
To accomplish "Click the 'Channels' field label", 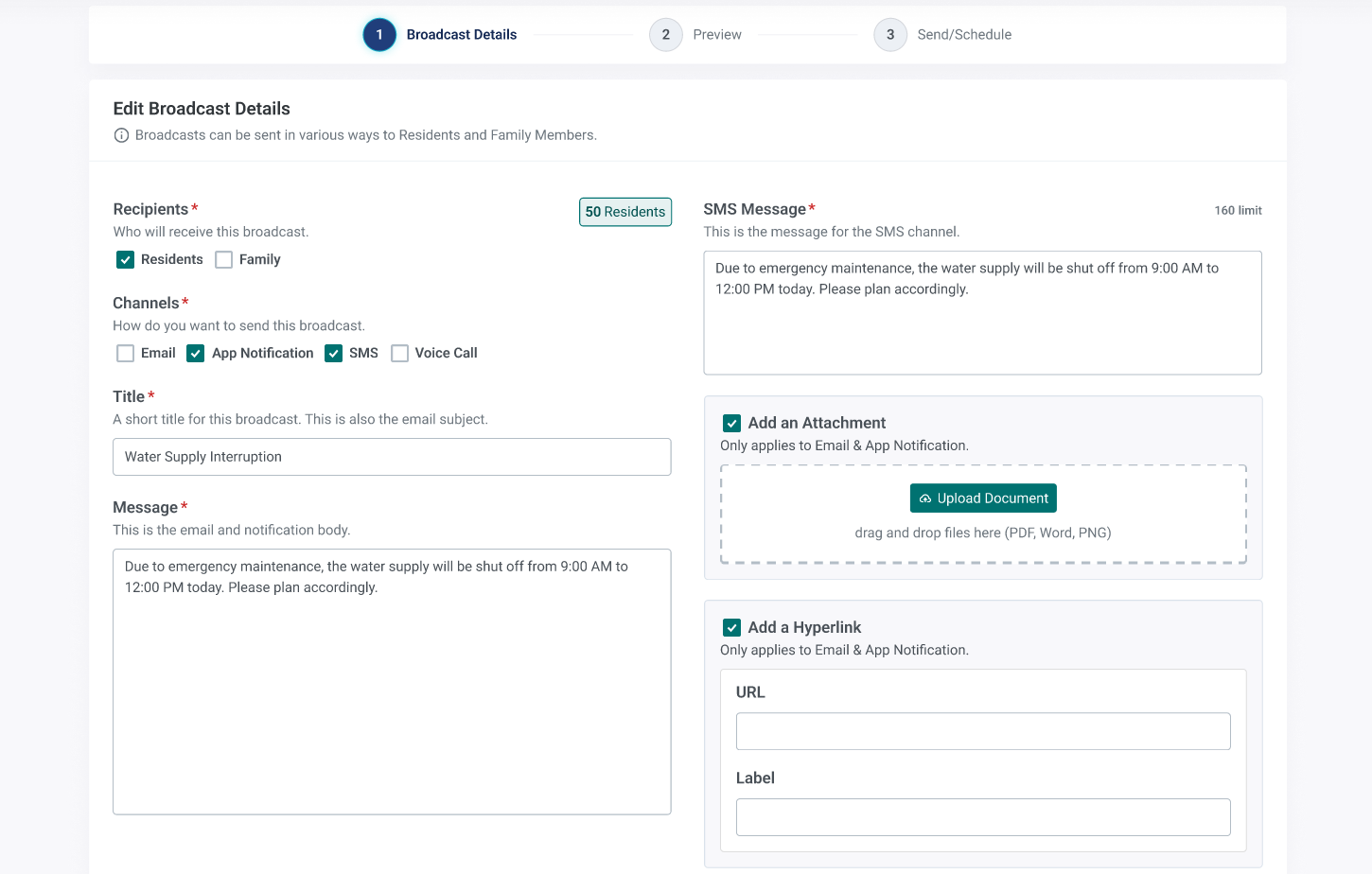I will [x=146, y=303].
